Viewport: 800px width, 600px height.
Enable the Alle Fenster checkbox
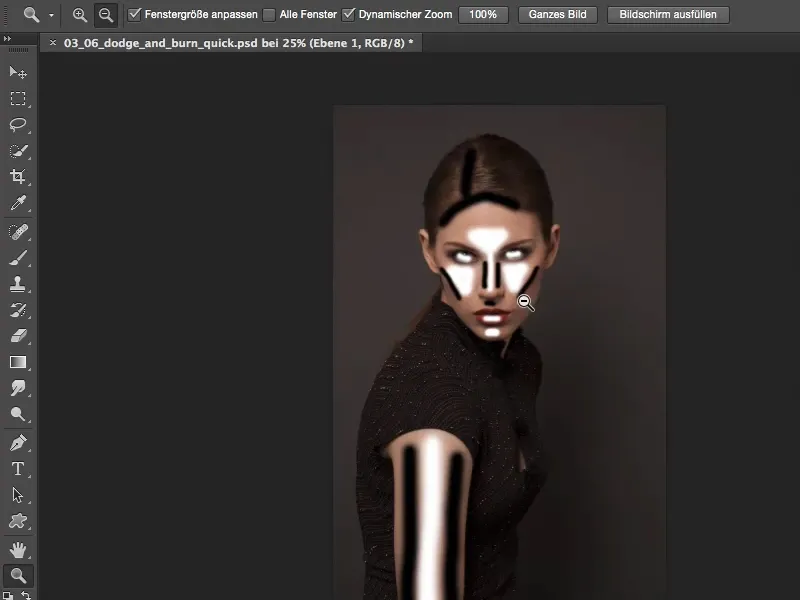click(x=269, y=15)
